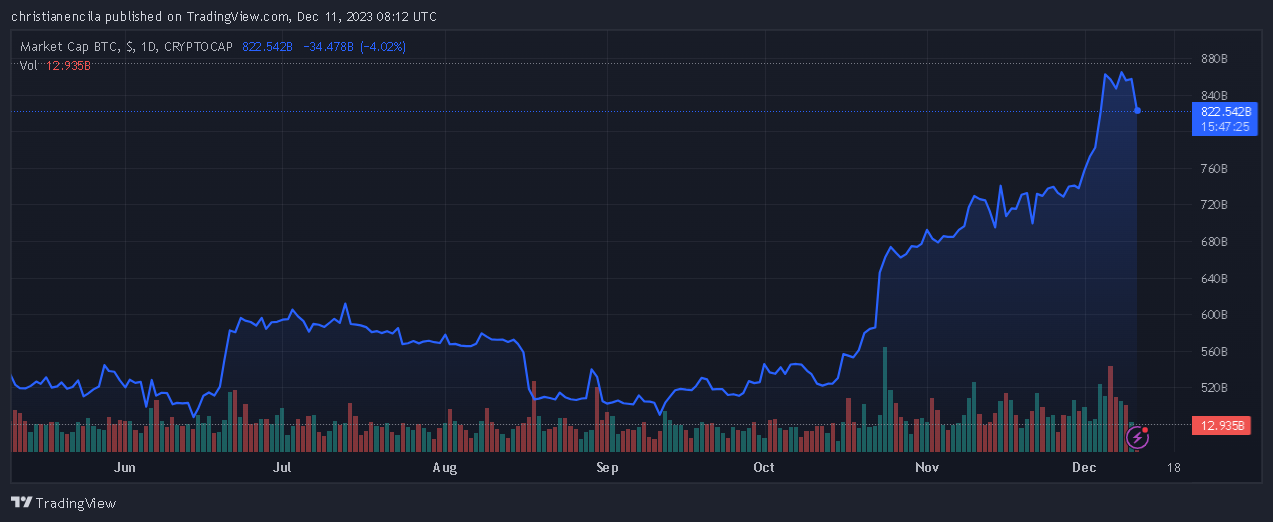The height and width of the screenshot is (522, 1273).
Task: Click the 560B price axis label
Action: point(1213,352)
